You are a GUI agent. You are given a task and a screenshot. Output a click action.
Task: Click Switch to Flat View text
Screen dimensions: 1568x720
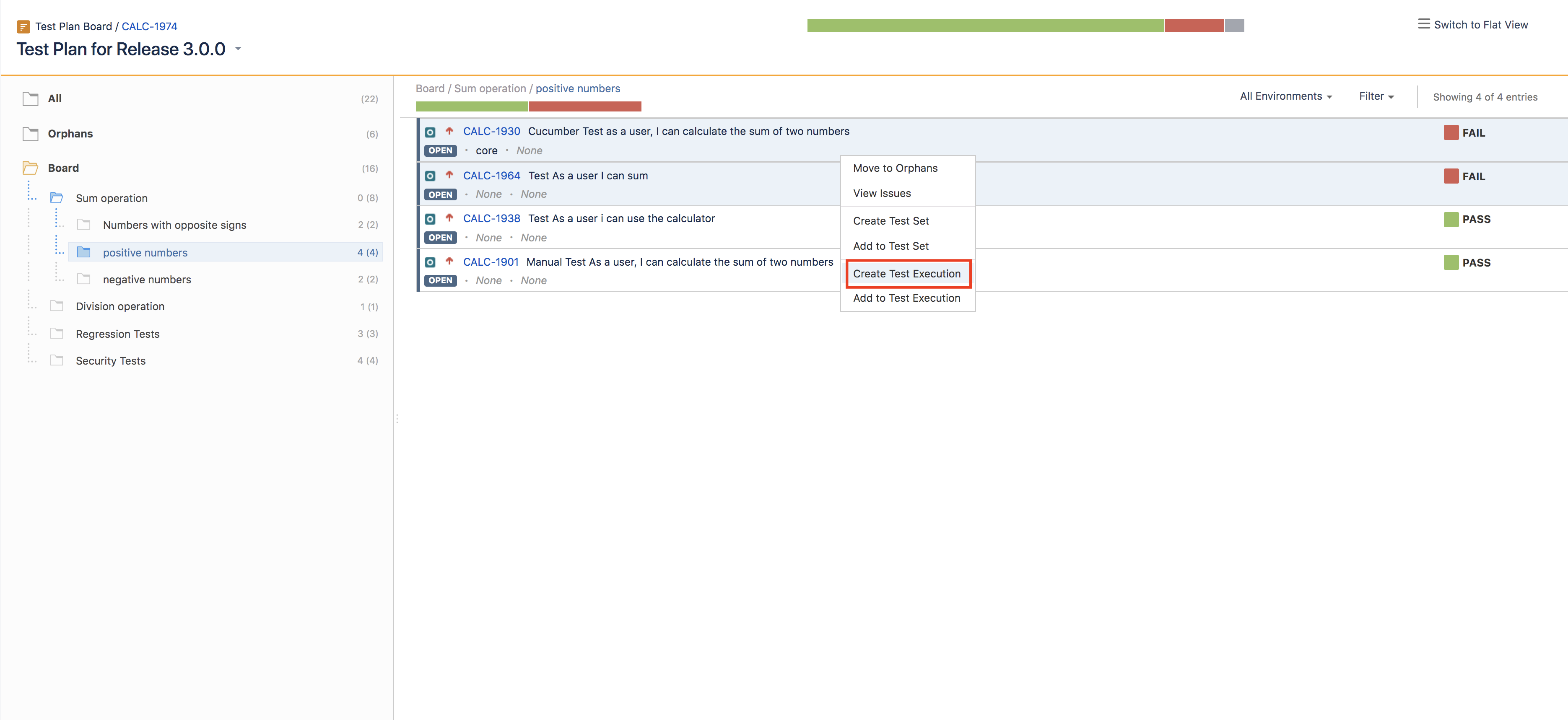[1480, 25]
